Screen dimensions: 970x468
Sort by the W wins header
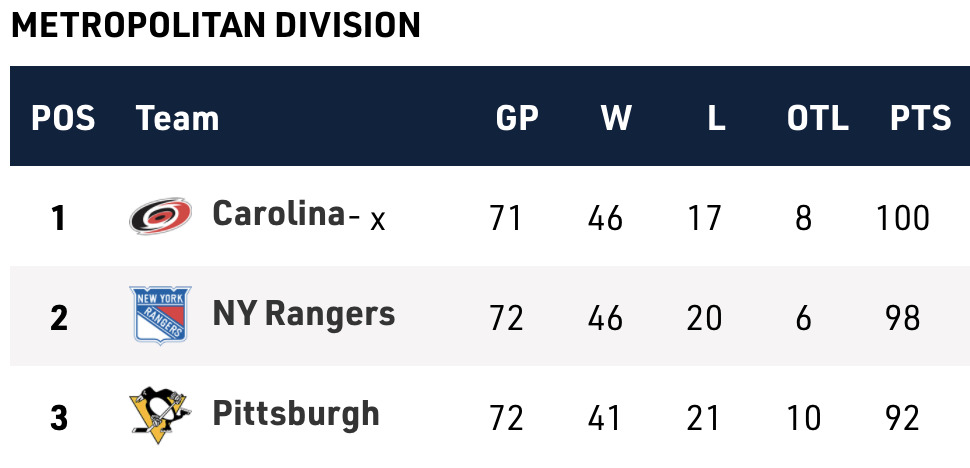coord(616,119)
